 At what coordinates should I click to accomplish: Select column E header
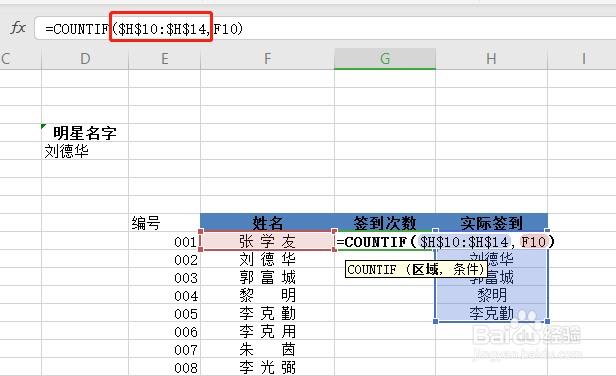(165, 59)
